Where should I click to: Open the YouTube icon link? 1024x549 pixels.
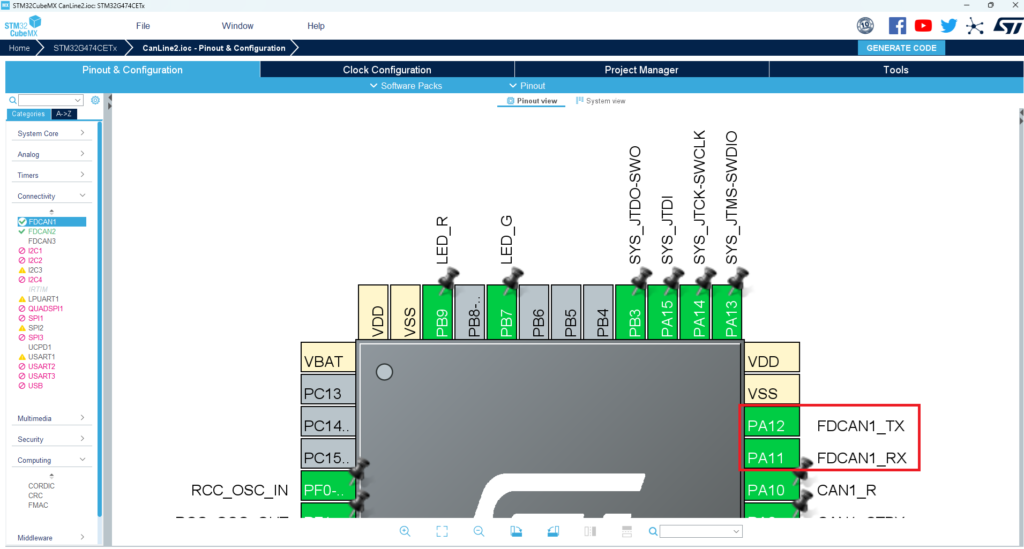[x=923, y=26]
